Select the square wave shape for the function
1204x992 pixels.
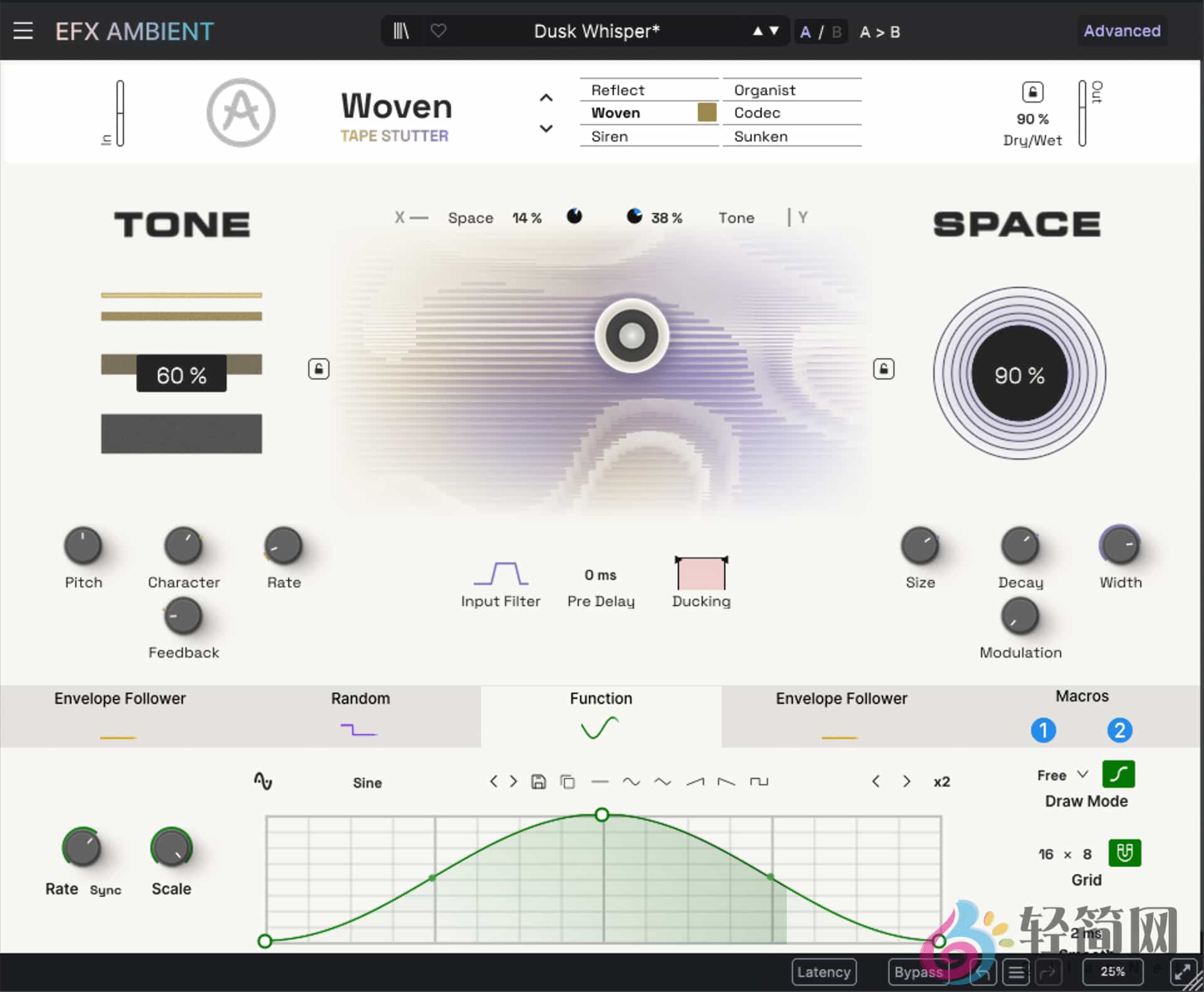(x=759, y=781)
